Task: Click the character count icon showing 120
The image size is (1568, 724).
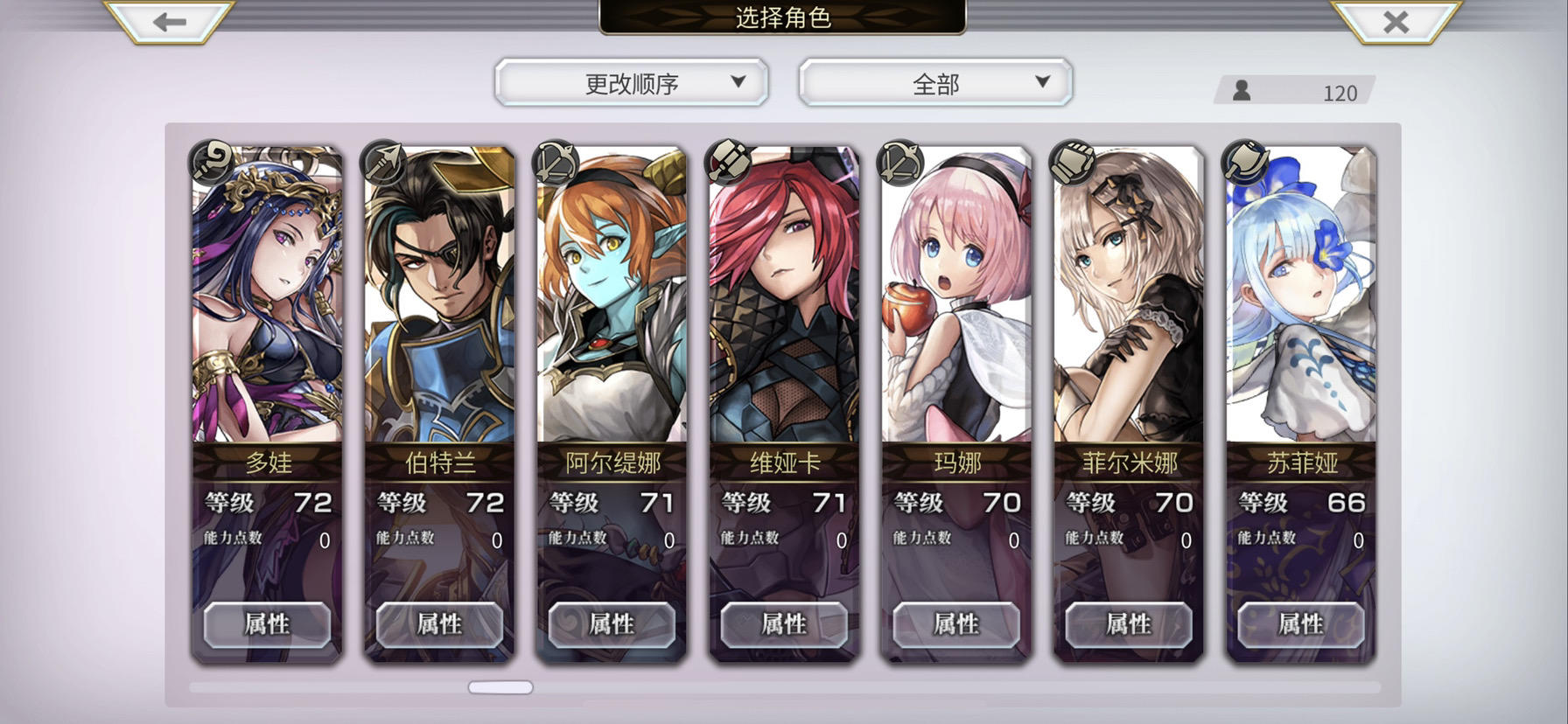Action: point(1241,90)
